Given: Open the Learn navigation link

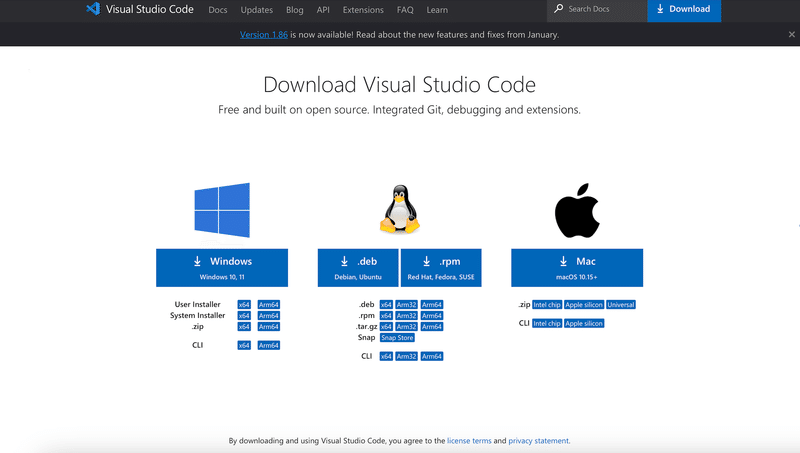Looking at the screenshot, I should click(x=437, y=10).
